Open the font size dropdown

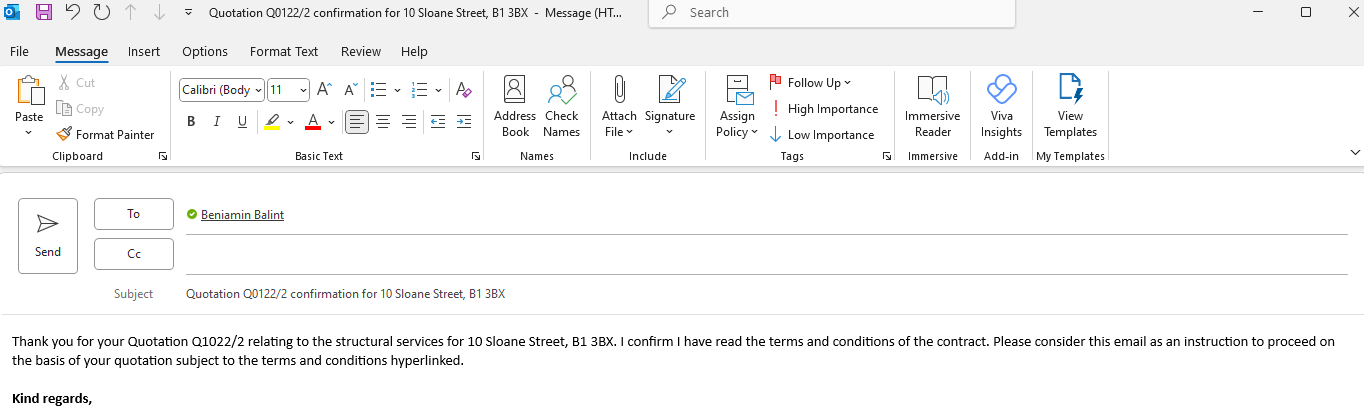point(289,89)
